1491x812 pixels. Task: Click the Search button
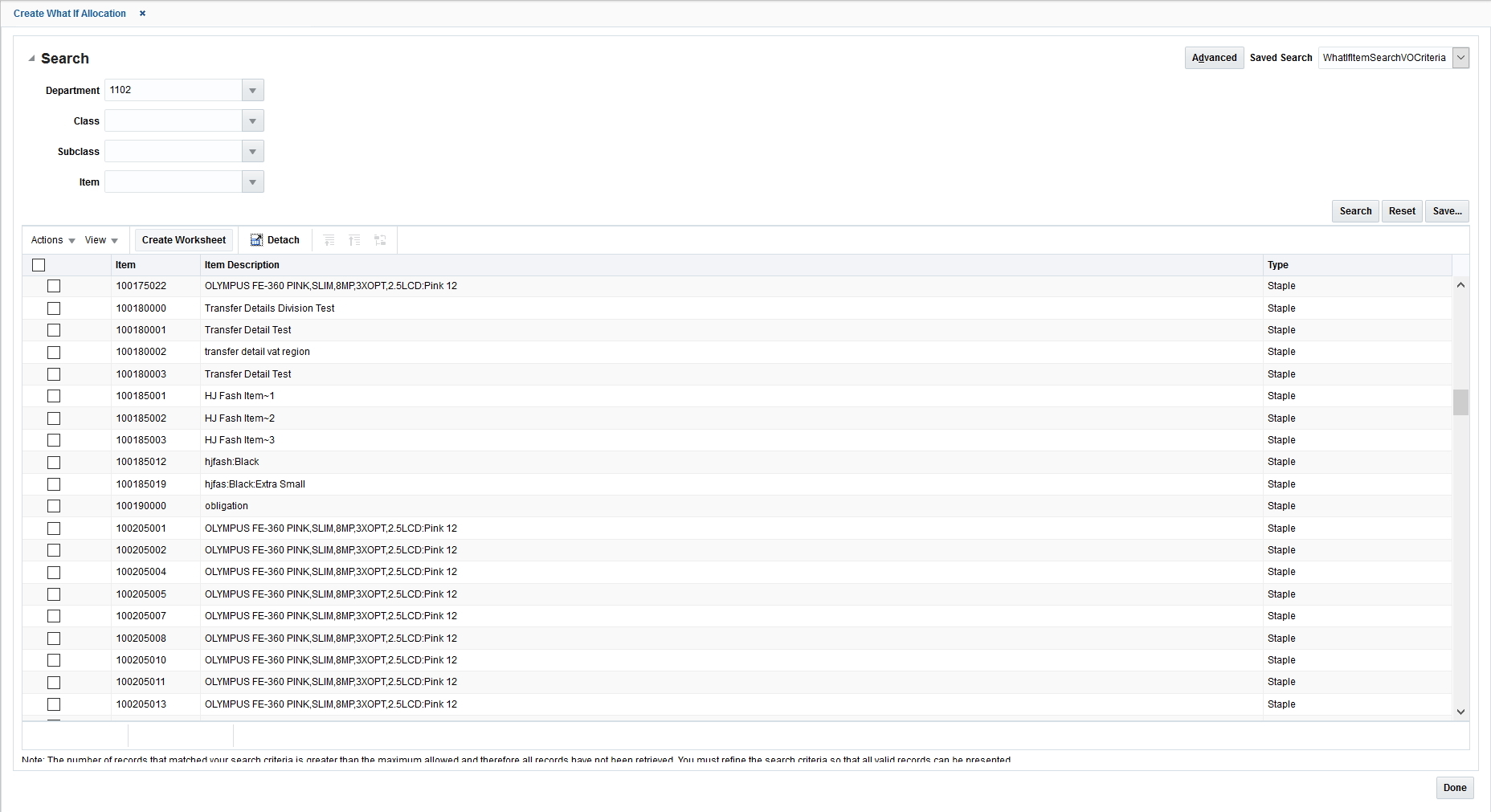[1355, 211]
